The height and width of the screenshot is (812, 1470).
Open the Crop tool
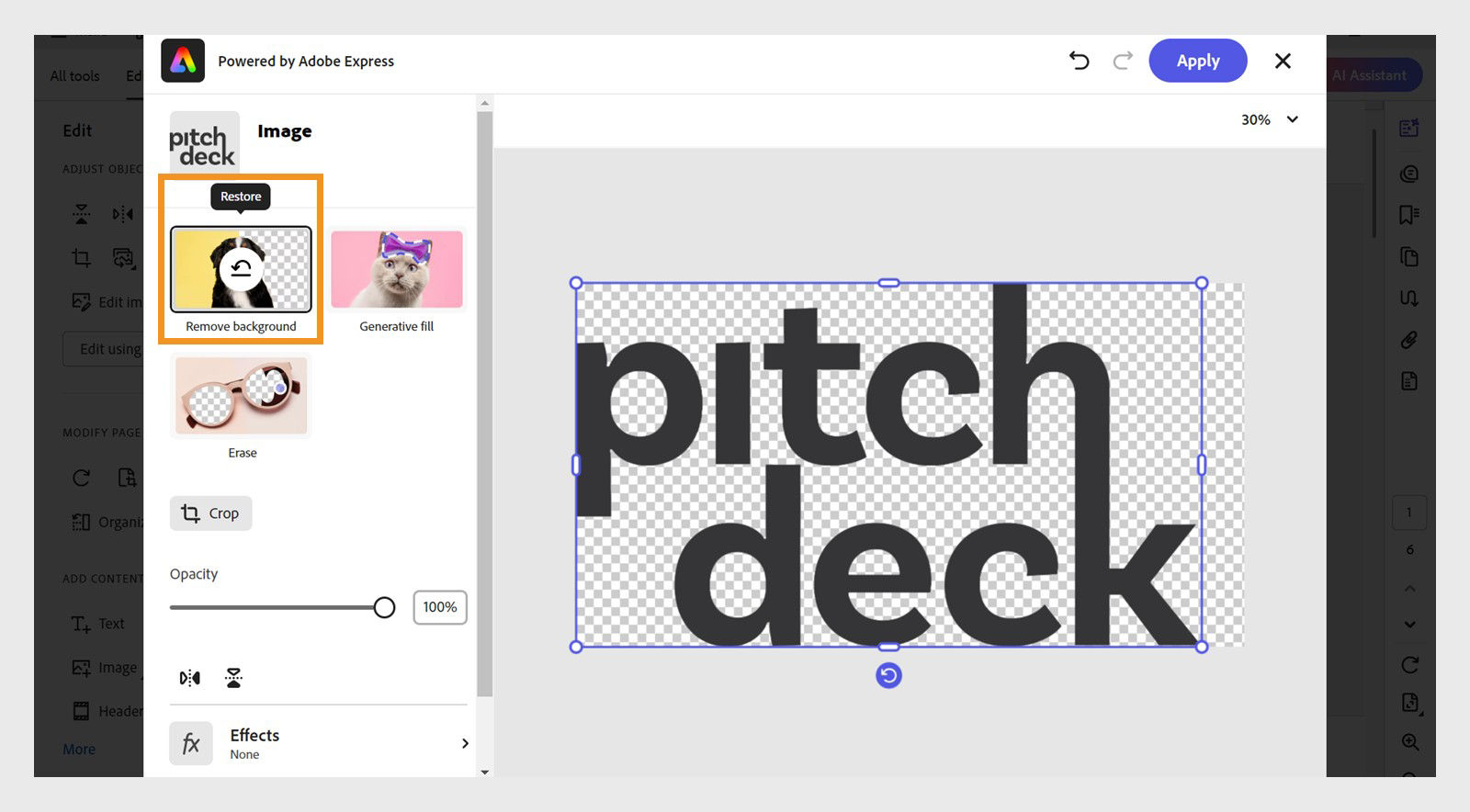click(210, 513)
